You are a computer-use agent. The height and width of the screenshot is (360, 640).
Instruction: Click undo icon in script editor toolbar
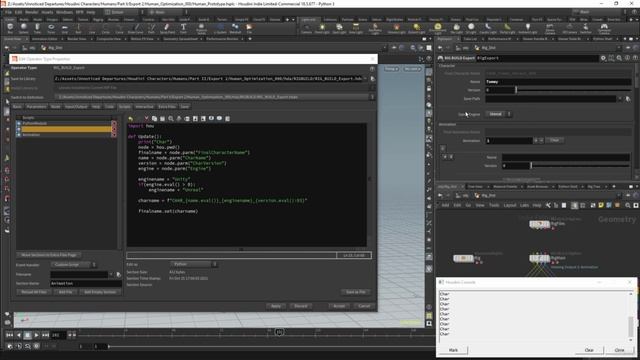pyautogui.click(x=131, y=119)
